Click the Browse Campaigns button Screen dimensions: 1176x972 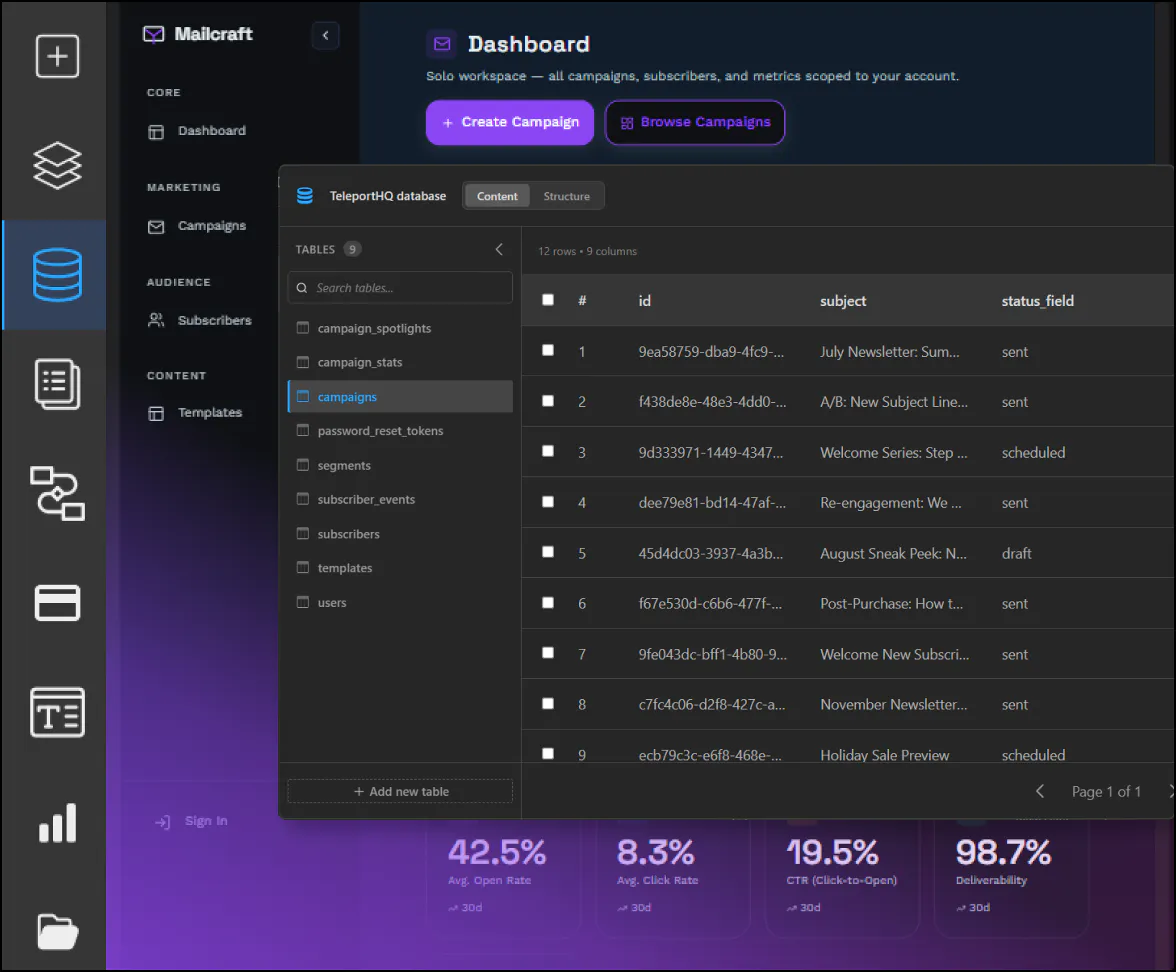click(695, 122)
